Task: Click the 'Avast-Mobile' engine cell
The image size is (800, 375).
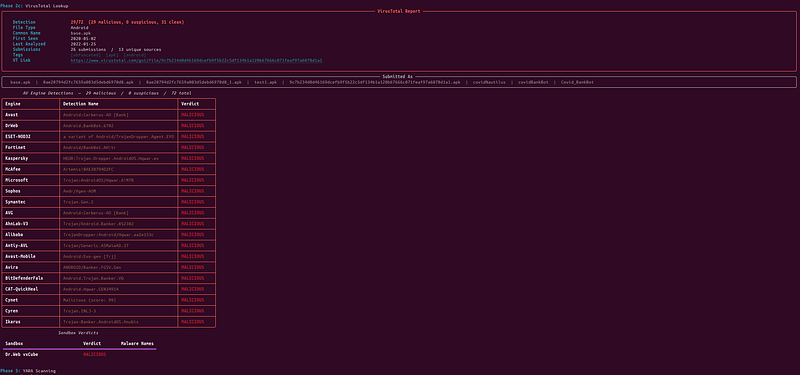Action: [31, 257]
